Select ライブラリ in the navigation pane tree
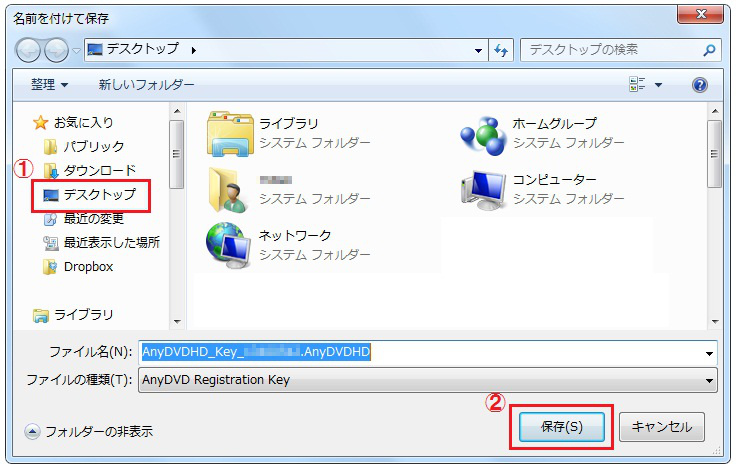Image resolution: width=737 pixels, height=469 pixels. (x=84, y=315)
